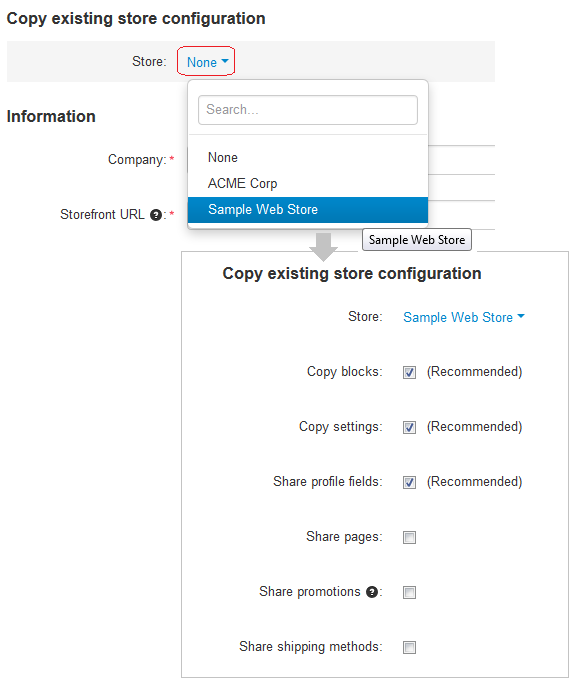This screenshot has height=689, width=579.
Task: Click the Company field label
Action: click(137, 160)
